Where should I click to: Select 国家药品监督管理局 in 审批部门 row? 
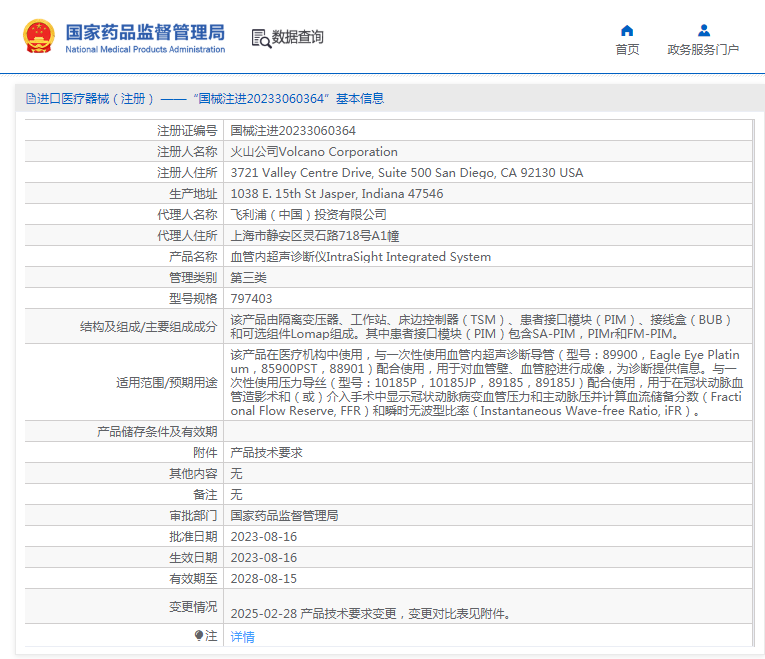coord(284,516)
